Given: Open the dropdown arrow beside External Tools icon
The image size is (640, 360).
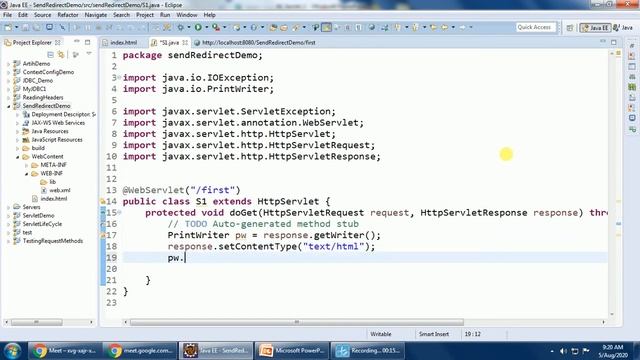Looking at the screenshot, I should point(224,27).
